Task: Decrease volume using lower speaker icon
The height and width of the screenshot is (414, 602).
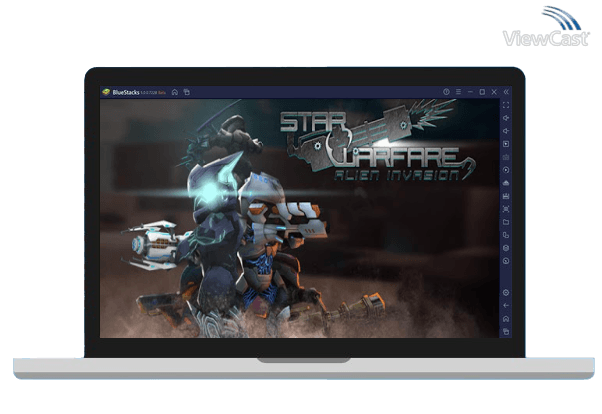Action: click(x=506, y=131)
